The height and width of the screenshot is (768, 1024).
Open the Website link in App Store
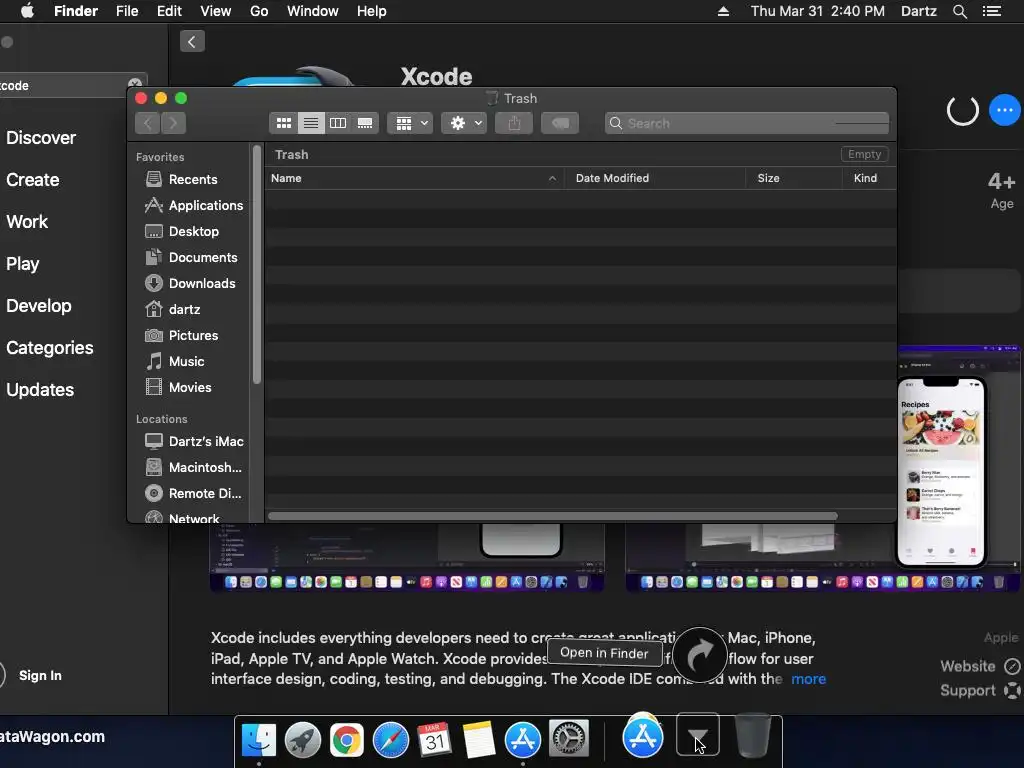coord(980,666)
